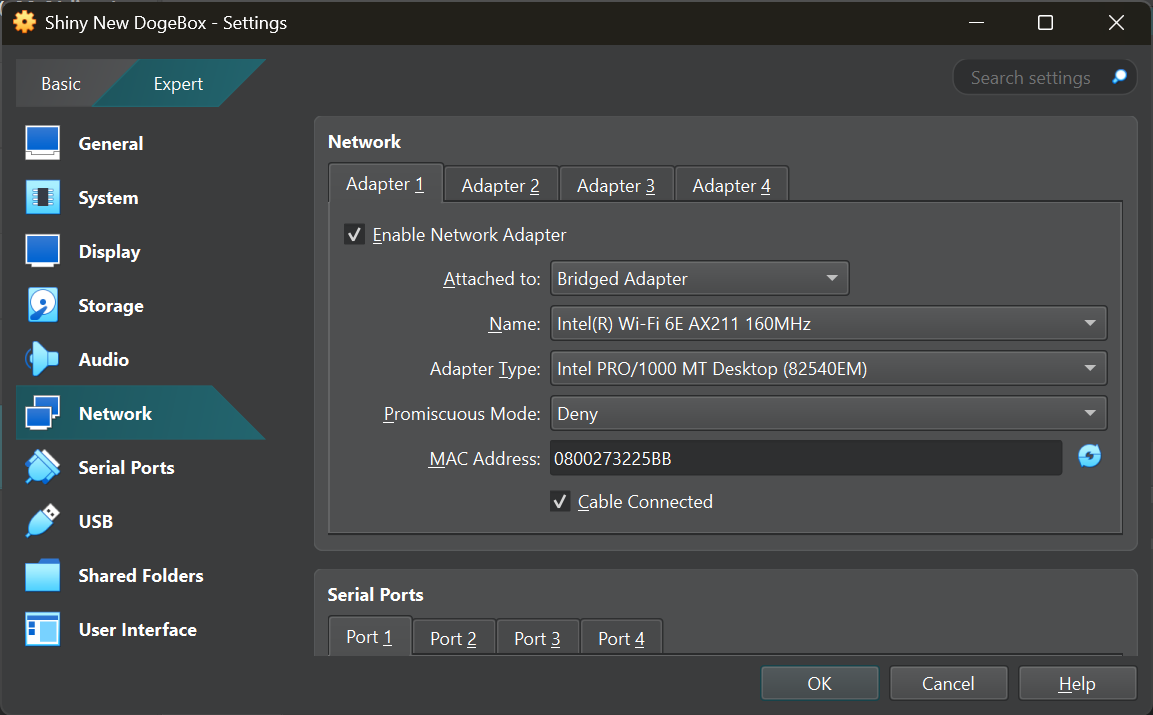Generate a new random MAC address

(1089, 456)
